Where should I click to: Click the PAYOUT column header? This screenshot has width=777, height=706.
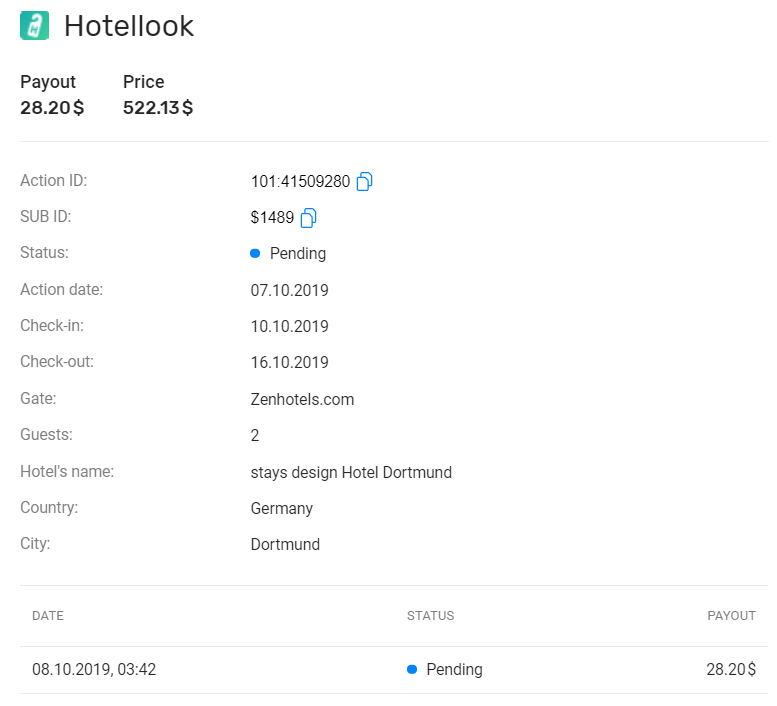coord(731,615)
